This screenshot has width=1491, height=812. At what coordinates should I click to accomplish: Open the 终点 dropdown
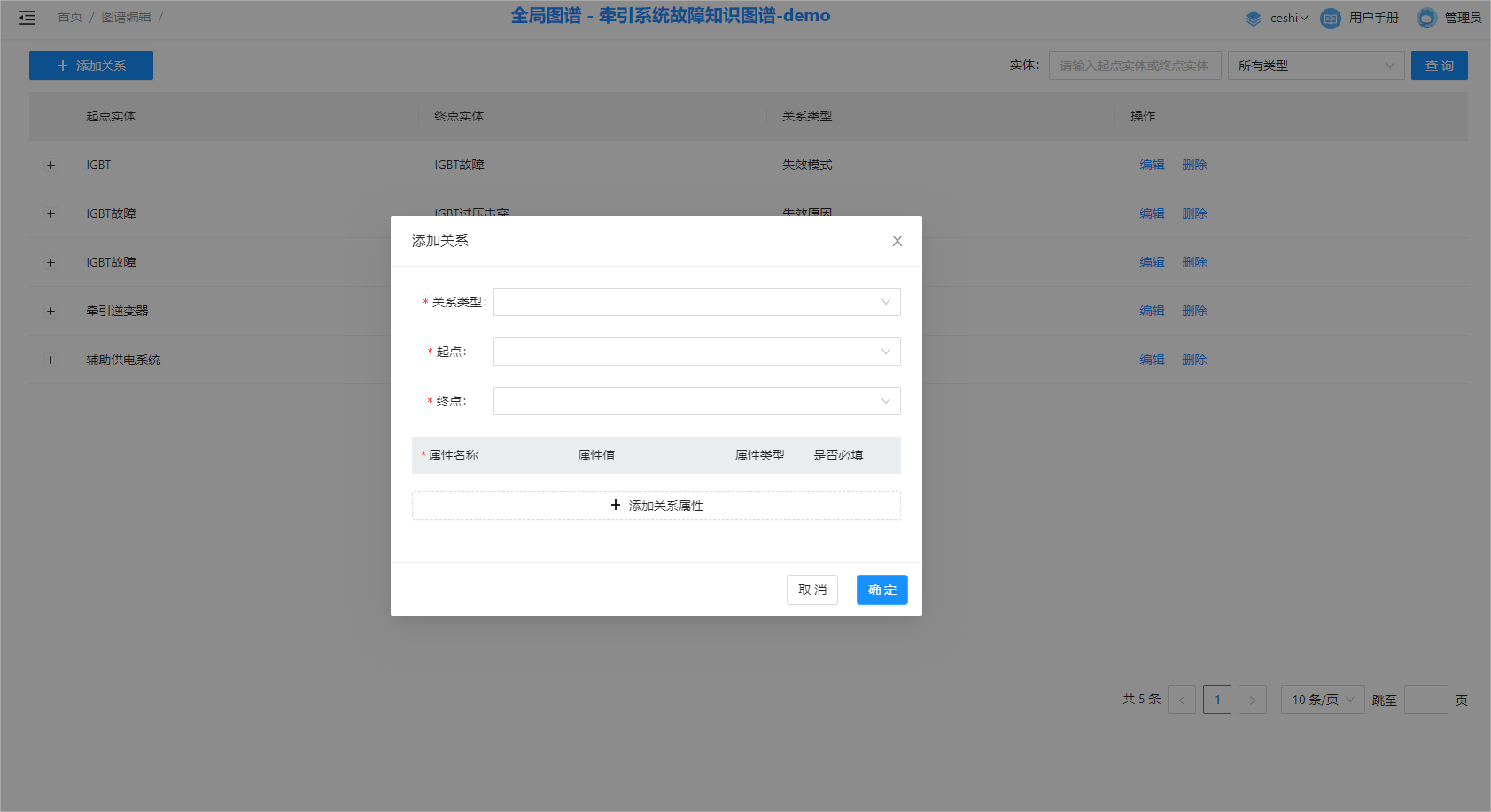[696, 401]
